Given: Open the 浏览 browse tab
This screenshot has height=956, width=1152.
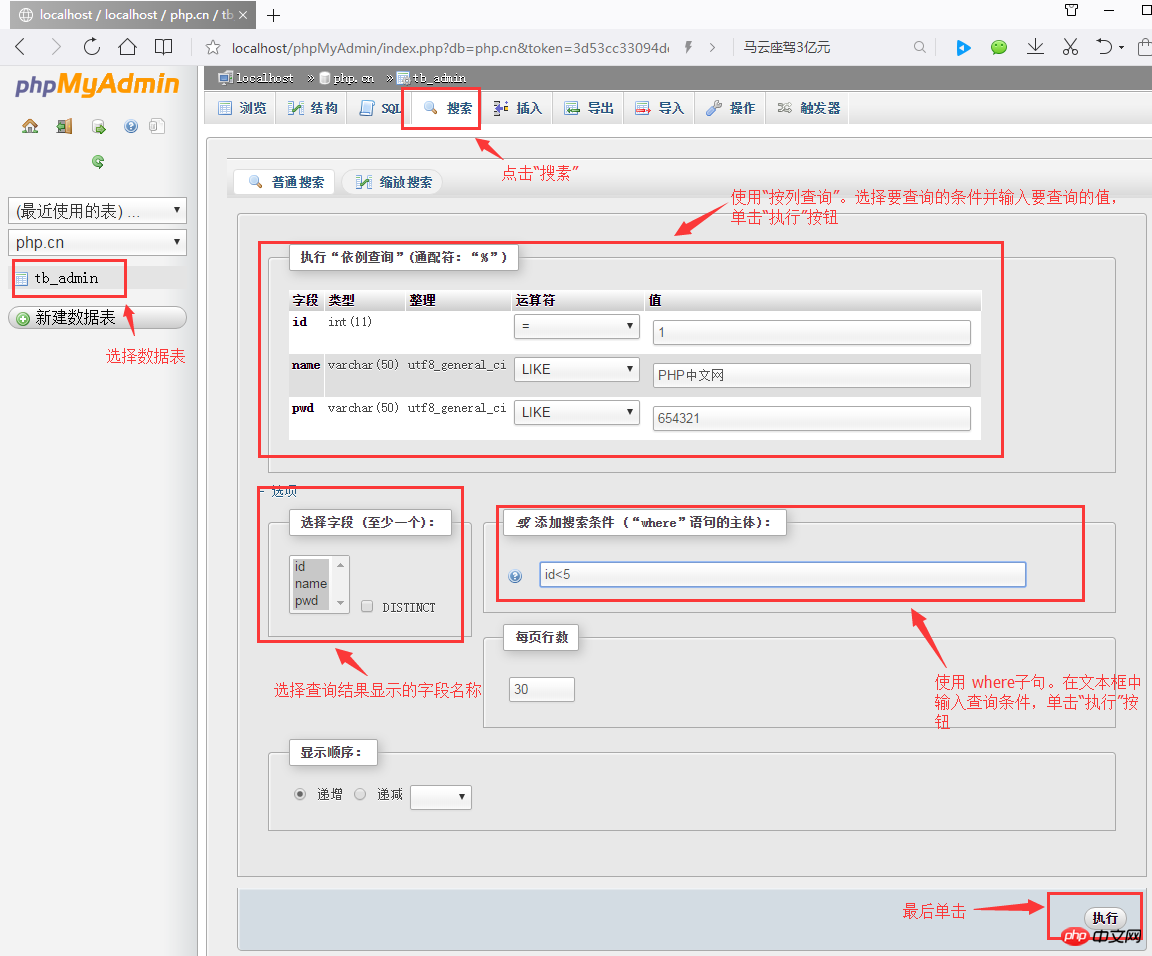Looking at the screenshot, I should pos(242,108).
